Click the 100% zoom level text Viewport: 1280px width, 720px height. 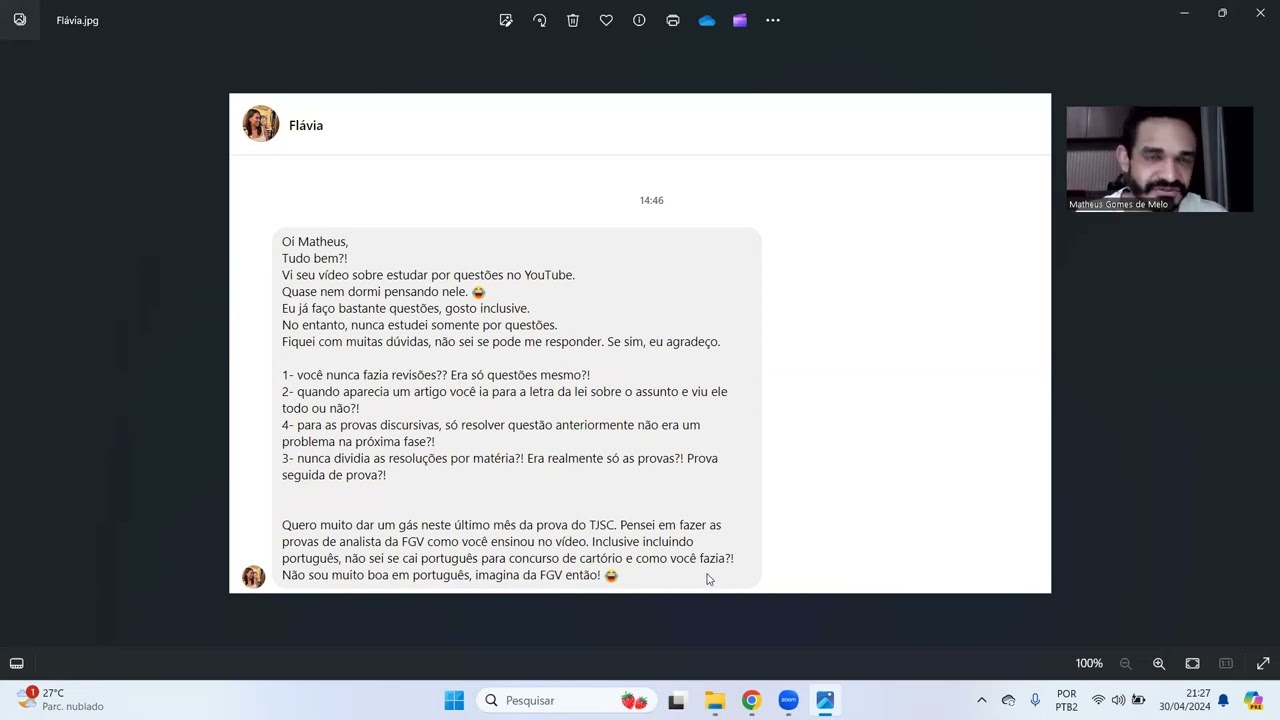point(1089,663)
